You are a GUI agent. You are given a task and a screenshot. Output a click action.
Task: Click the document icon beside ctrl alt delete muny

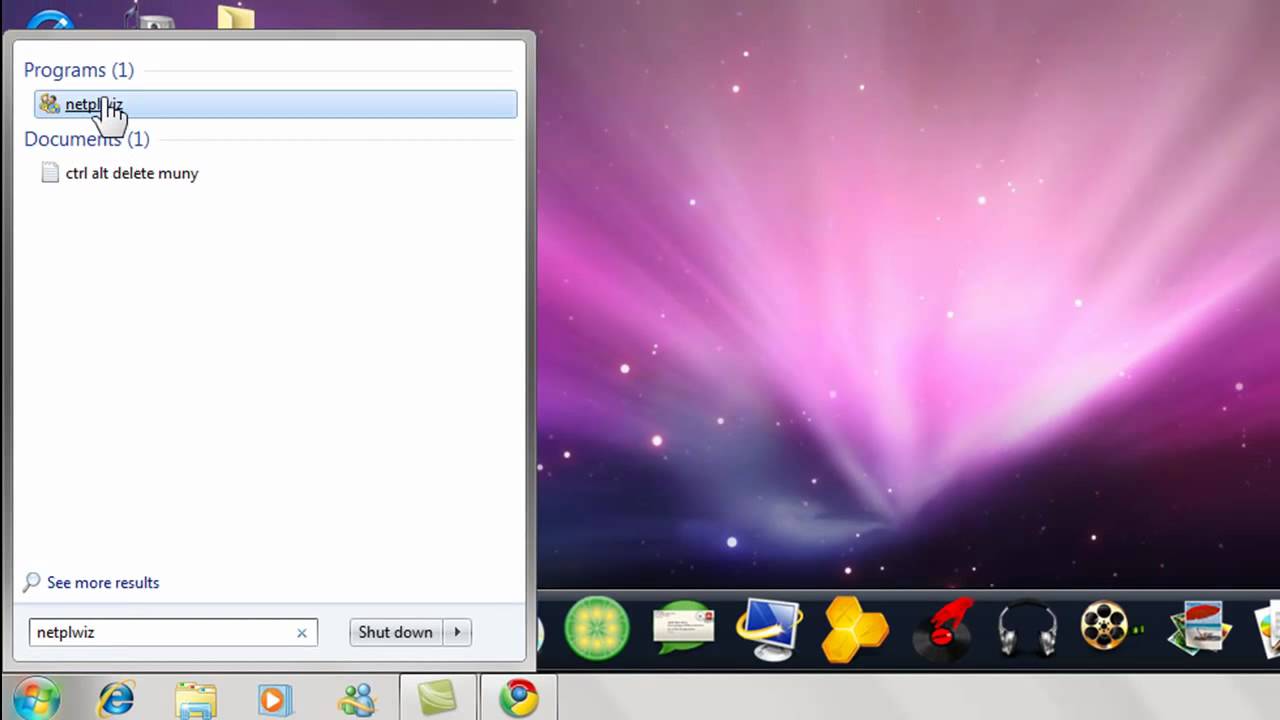pyautogui.click(x=50, y=173)
